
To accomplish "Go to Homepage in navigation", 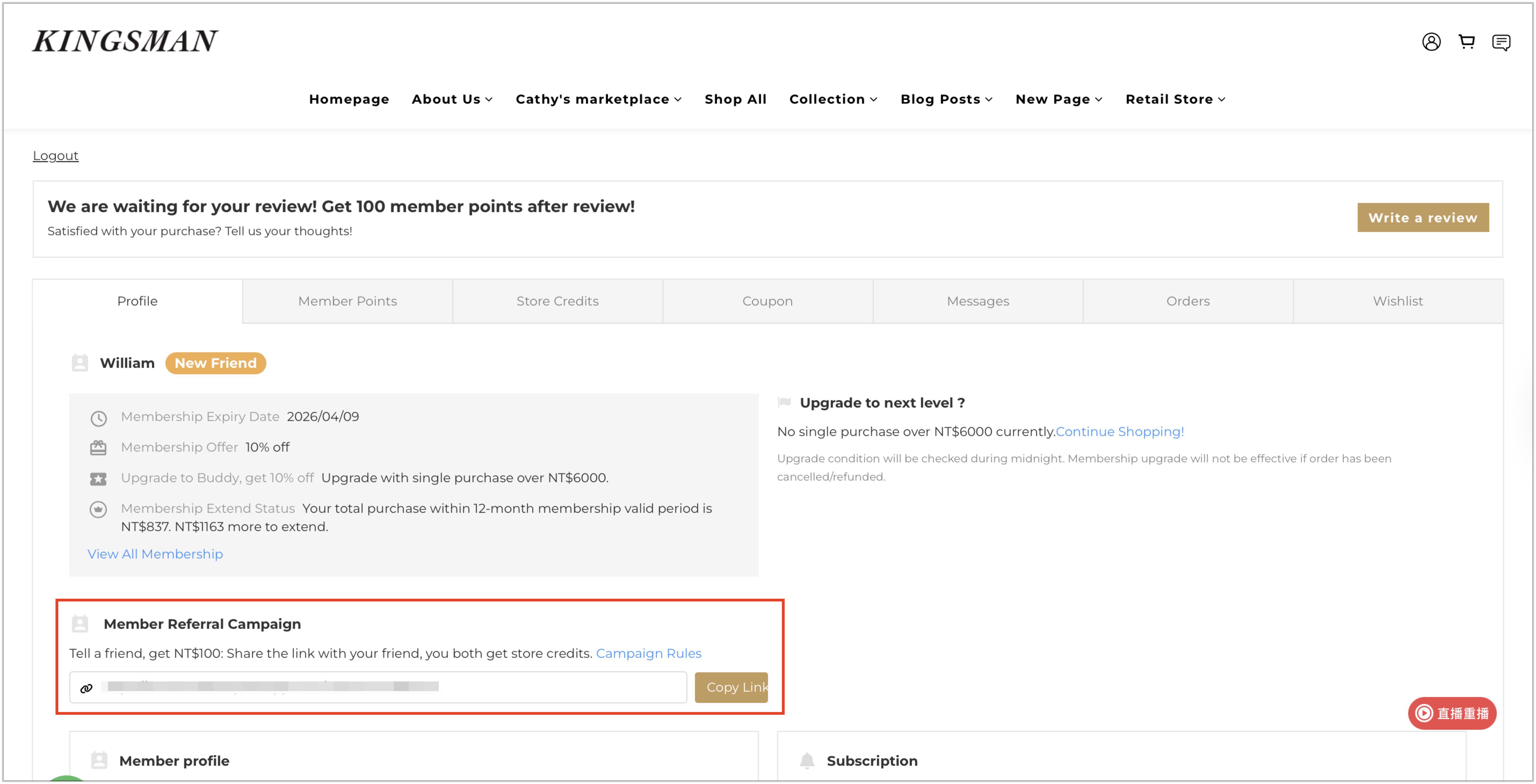I will 349,99.
